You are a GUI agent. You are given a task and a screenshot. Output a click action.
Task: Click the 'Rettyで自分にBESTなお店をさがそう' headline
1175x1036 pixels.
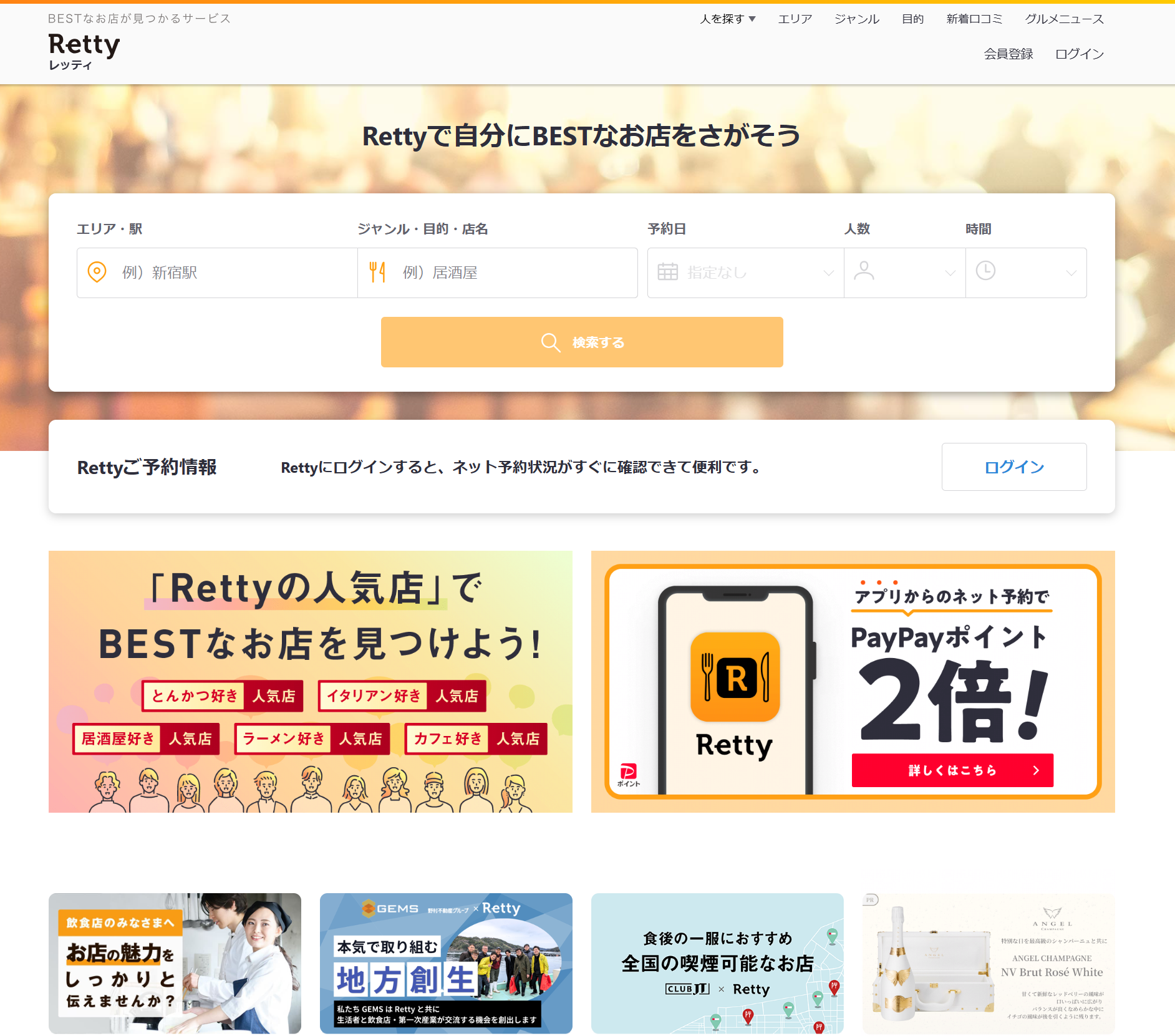point(582,135)
